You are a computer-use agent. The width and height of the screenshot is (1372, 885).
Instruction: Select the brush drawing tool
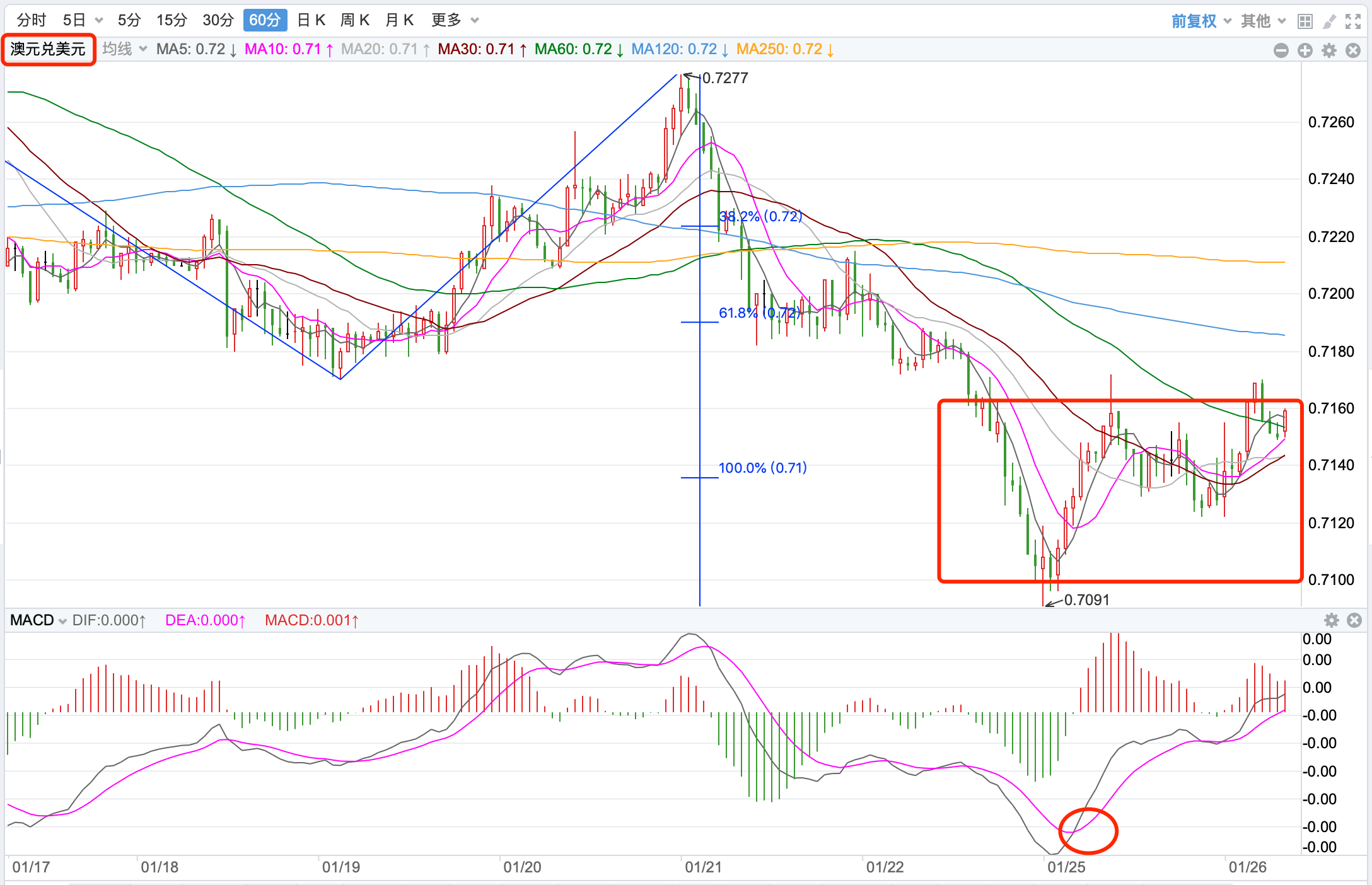click(1328, 21)
